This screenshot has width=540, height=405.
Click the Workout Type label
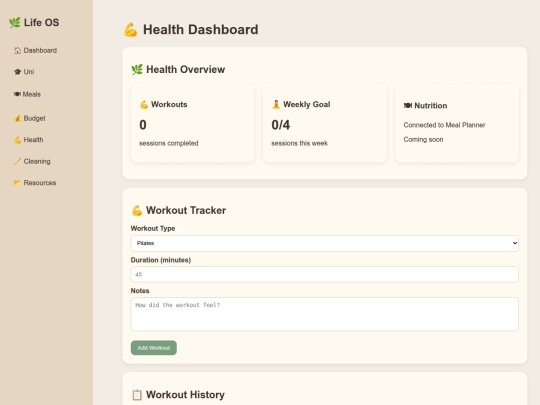(153, 228)
